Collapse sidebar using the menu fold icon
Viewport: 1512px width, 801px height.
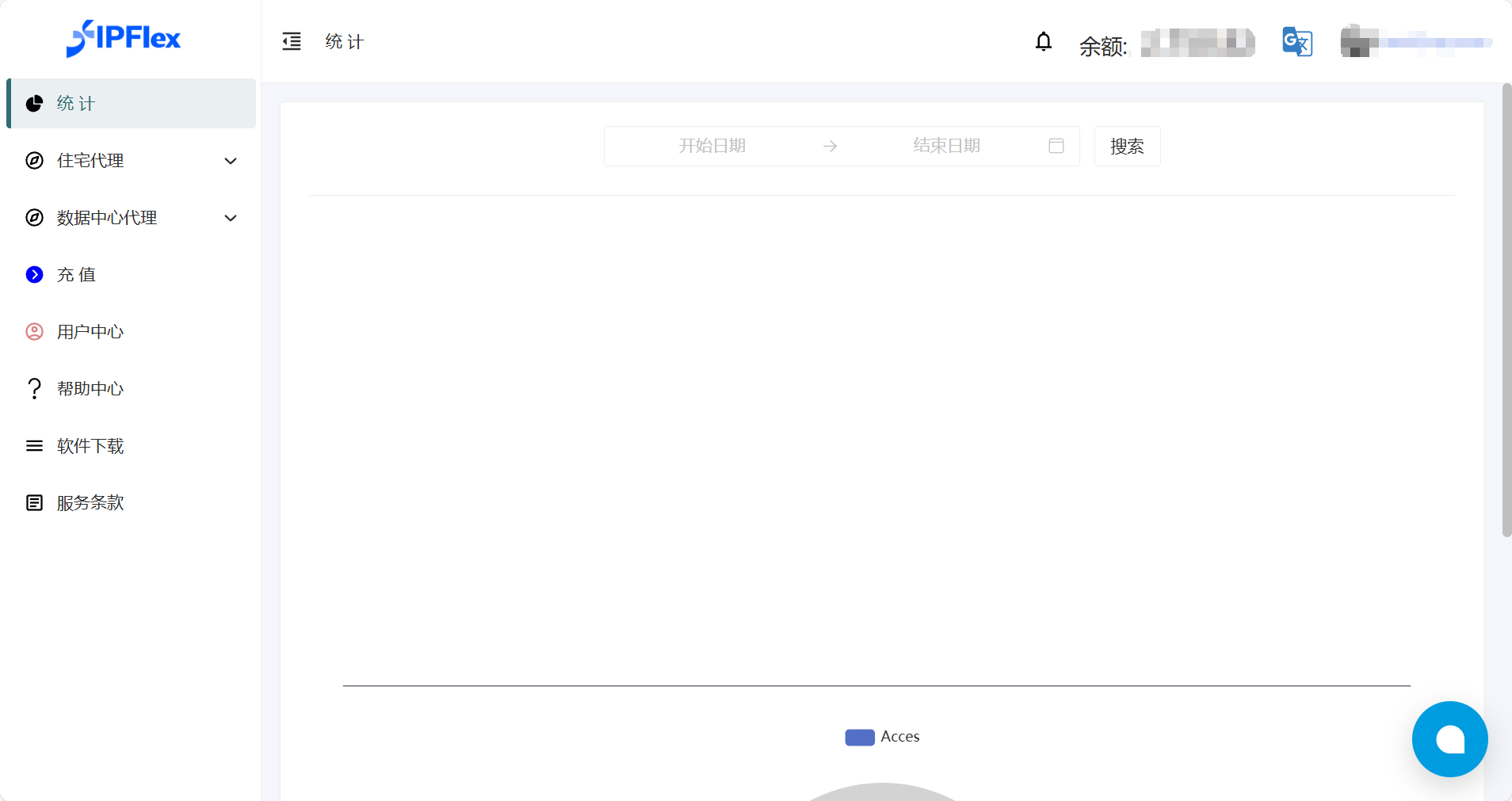click(x=292, y=41)
